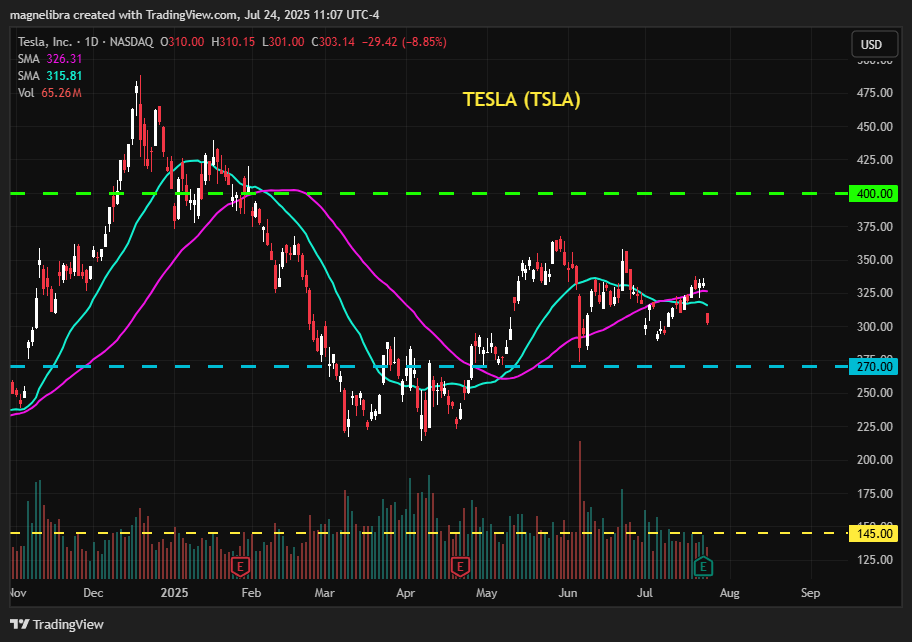The image size is (912, 642).
Task: Click the Mar time axis label
Action: [324, 593]
